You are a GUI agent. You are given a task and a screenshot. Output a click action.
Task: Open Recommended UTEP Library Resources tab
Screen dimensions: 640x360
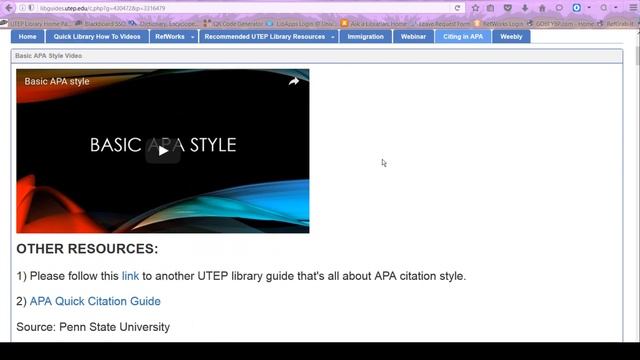[x=264, y=37]
